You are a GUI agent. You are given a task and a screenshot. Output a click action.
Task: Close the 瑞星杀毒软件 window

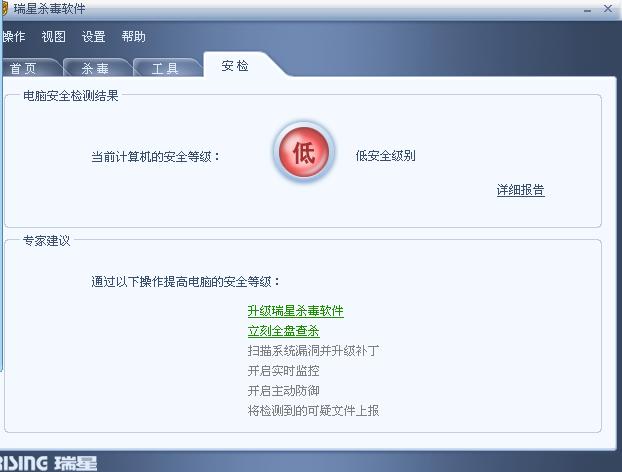(608, 8)
